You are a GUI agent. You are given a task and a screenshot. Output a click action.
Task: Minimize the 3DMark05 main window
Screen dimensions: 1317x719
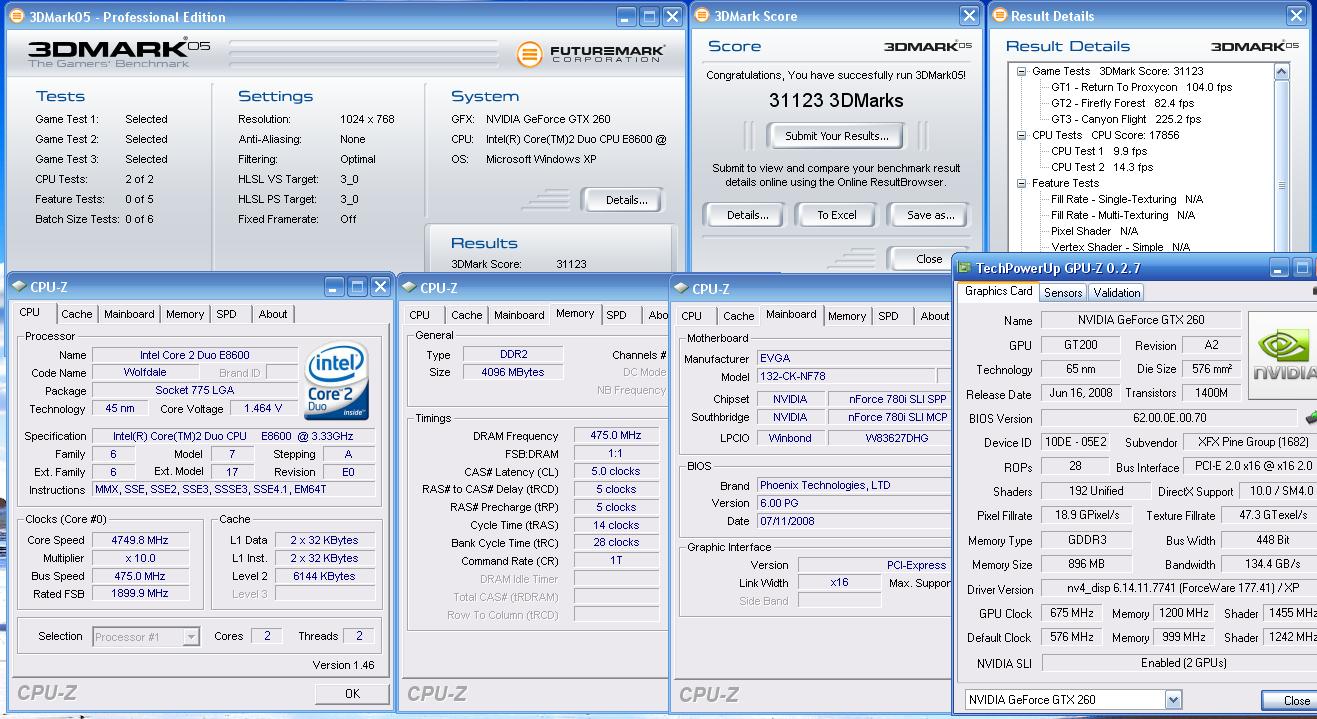pos(626,17)
